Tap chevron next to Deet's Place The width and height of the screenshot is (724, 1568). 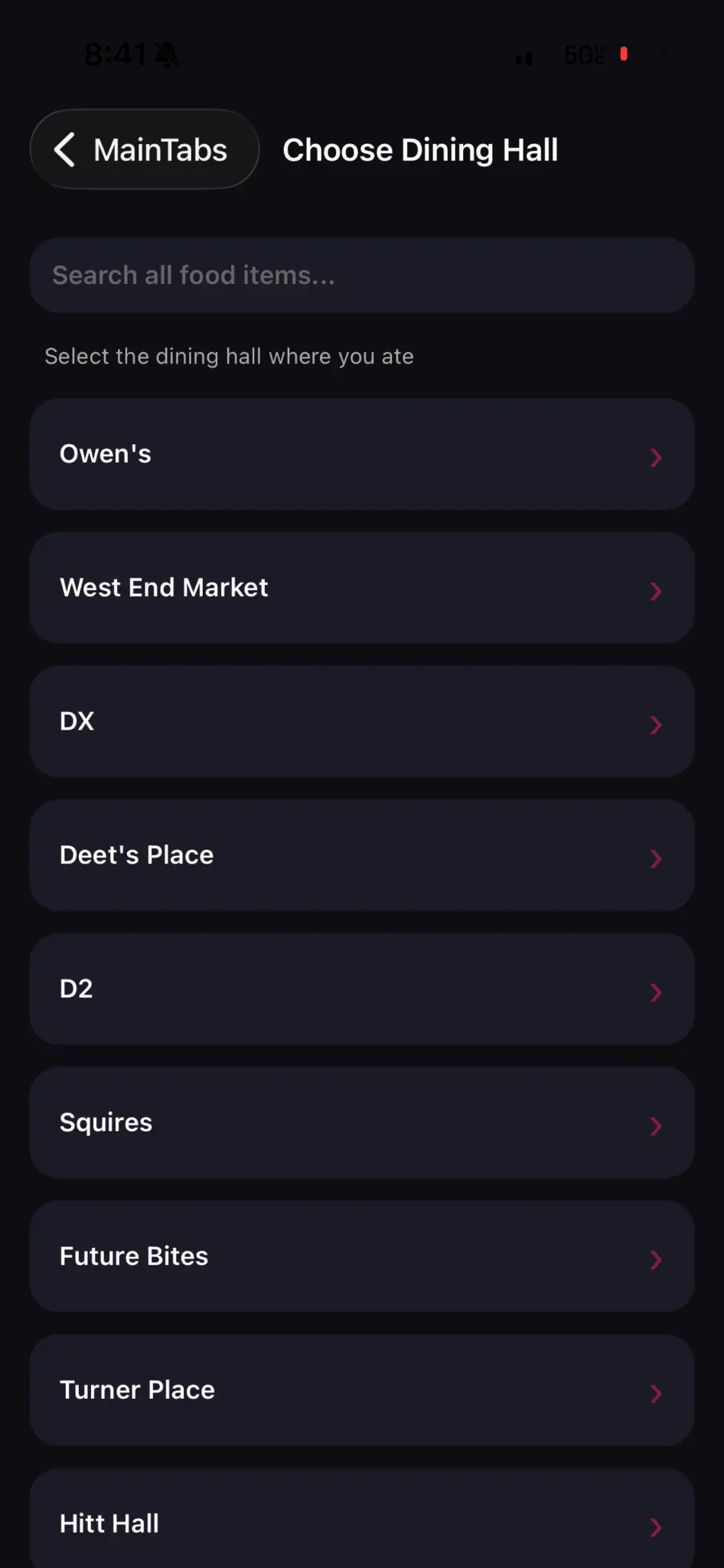pyautogui.click(x=655, y=858)
